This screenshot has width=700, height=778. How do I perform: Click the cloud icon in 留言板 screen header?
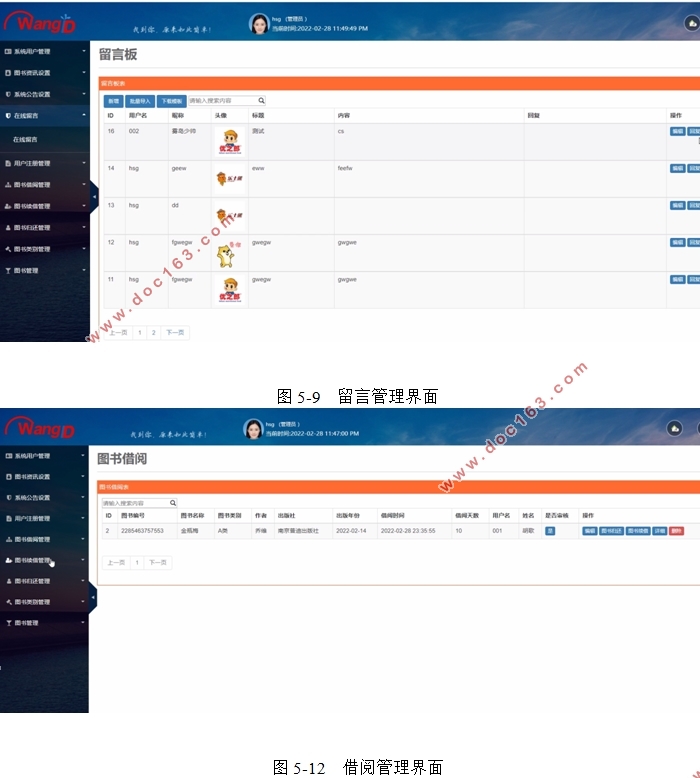point(692,23)
